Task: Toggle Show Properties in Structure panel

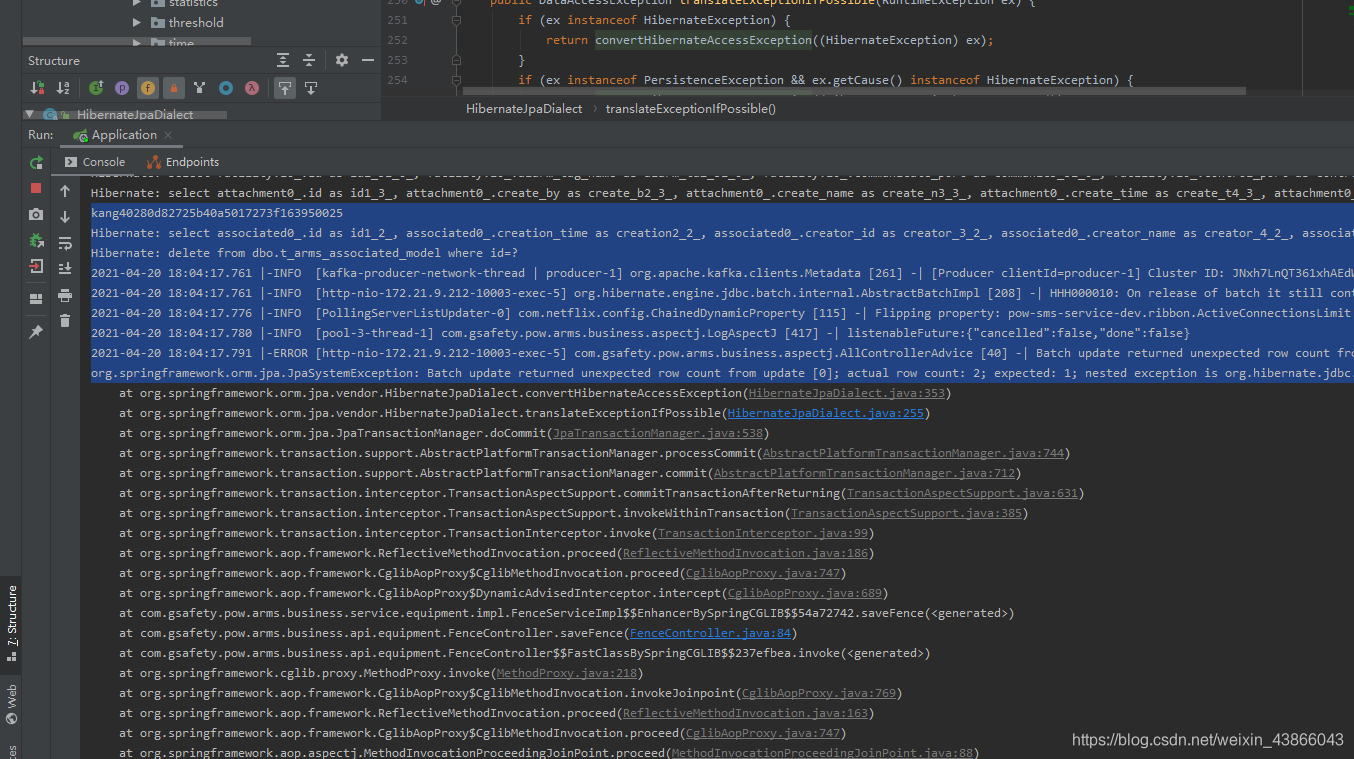Action: [122, 88]
